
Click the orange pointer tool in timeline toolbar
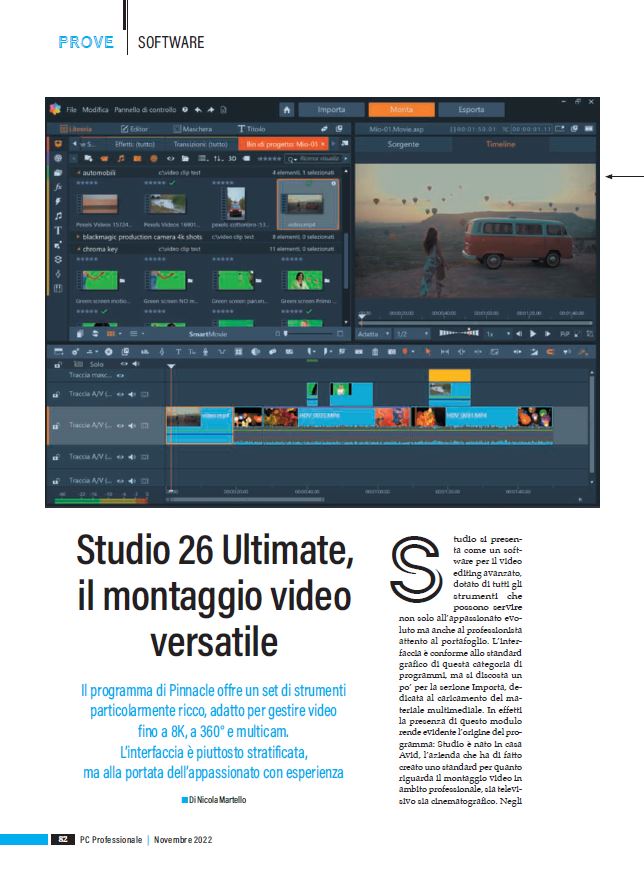coord(427,352)
